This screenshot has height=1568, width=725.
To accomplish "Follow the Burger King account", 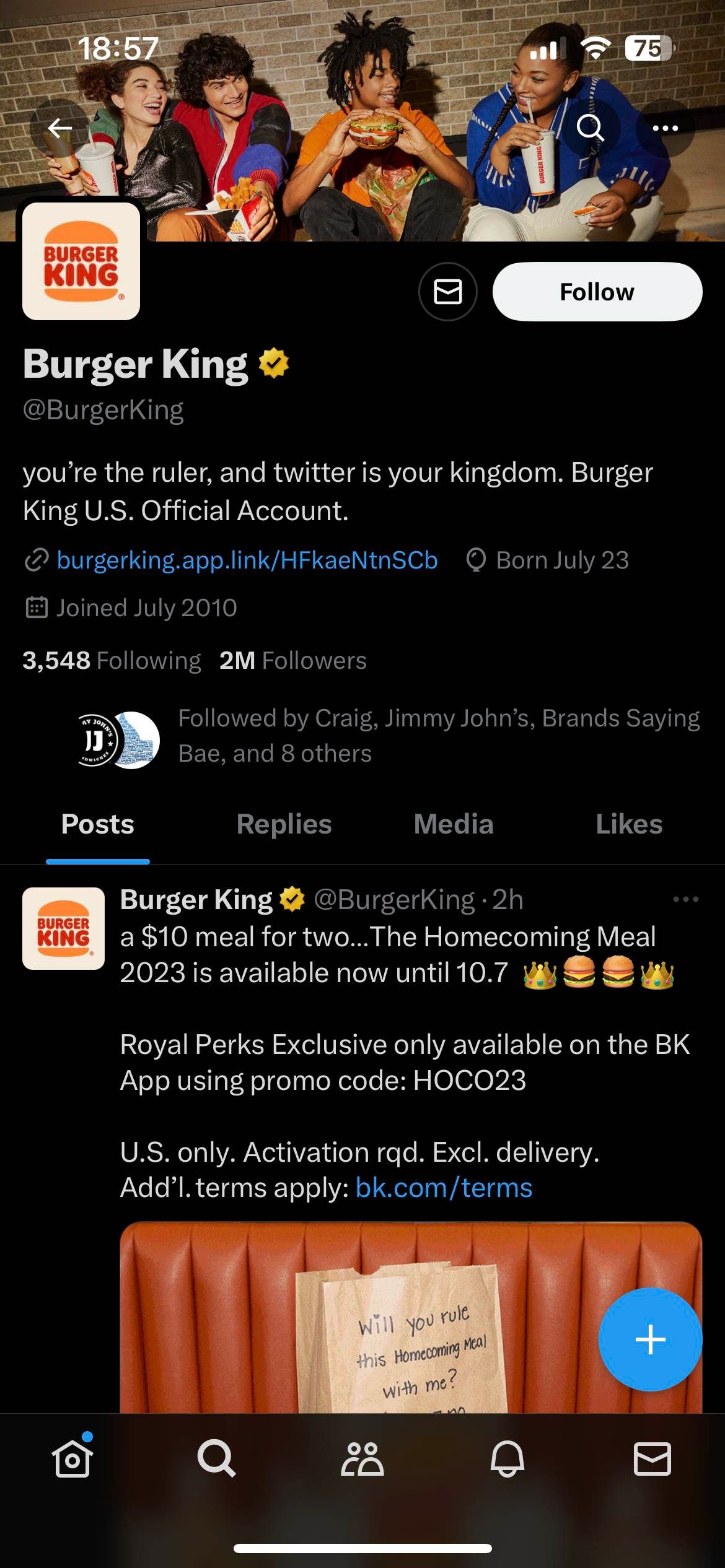I will coord(597,292).
